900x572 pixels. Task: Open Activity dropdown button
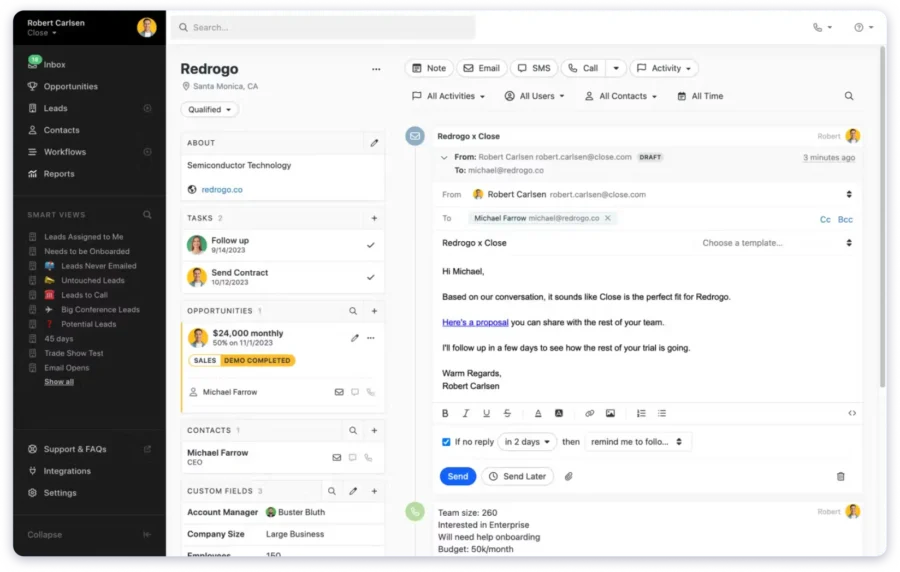(x=664, y=68)
